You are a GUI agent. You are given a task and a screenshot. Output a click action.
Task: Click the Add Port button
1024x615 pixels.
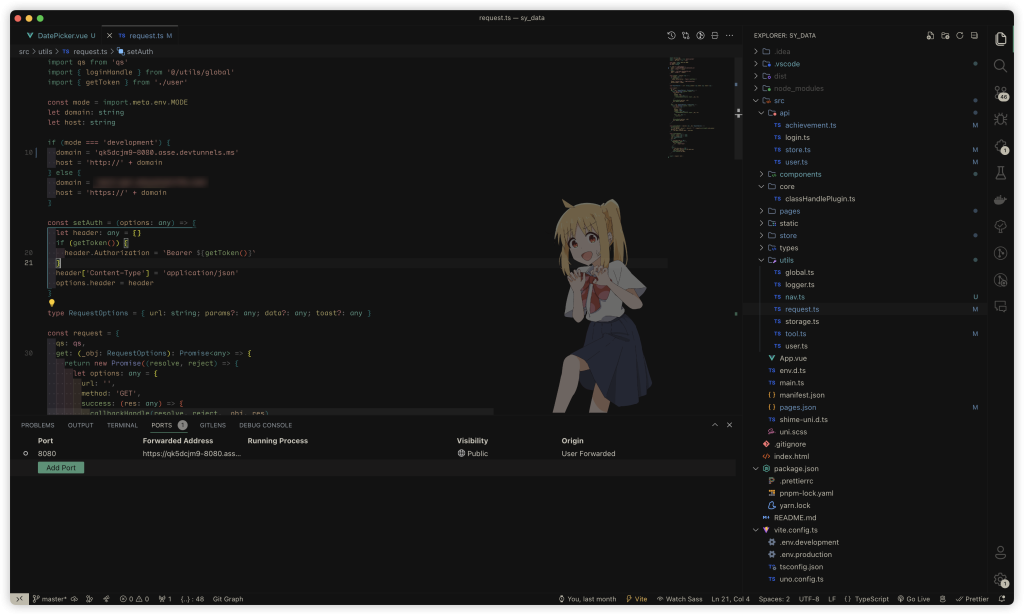tap(61, 467)
